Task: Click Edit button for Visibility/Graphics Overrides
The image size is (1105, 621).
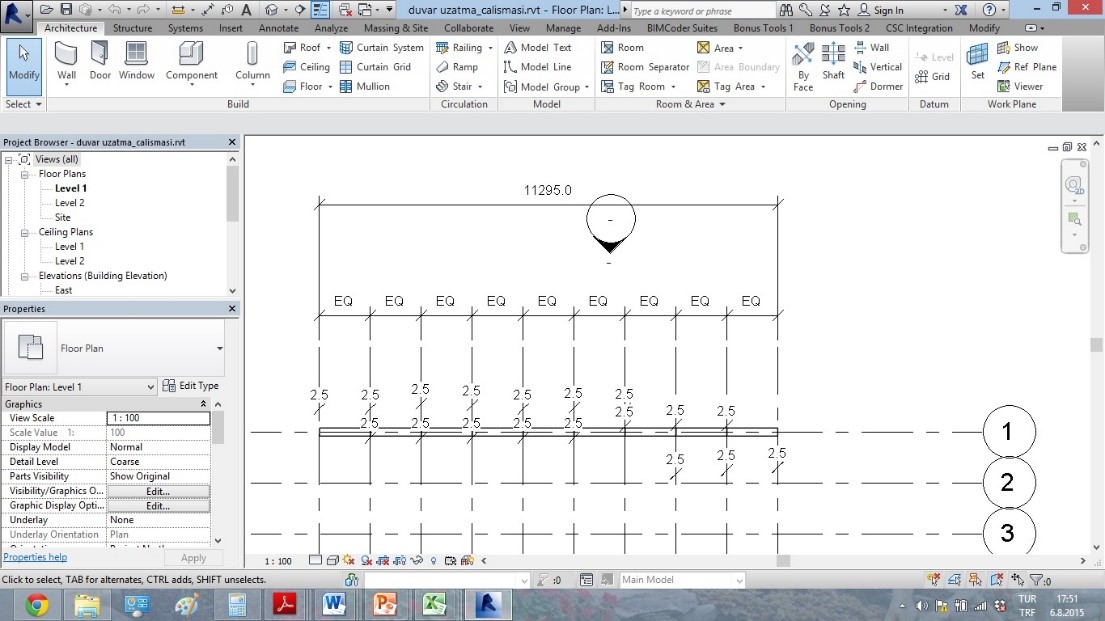Action: coord(158,491)
